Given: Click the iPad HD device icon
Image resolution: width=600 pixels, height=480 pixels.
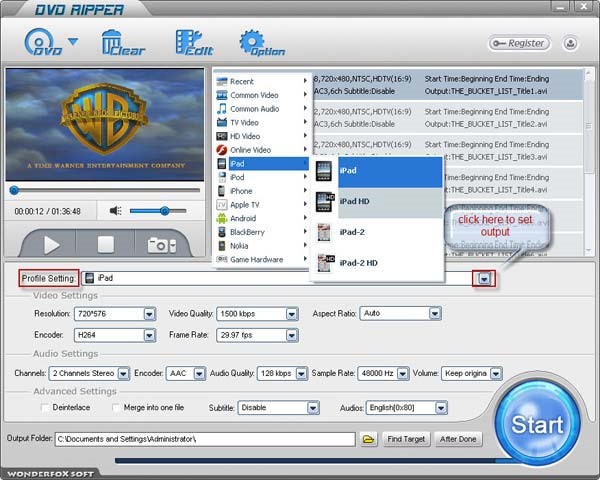Looking at the screenshot, I should pos(325,202).
